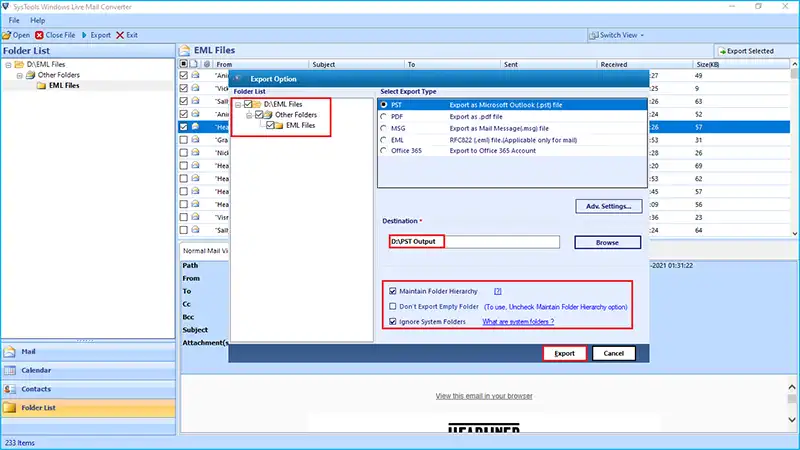This screenshot has width=800, height=450.
Task: Uncheck Other Folders checkbox in Export dialog
Action: pyautogui.click(x=259, y=115)
